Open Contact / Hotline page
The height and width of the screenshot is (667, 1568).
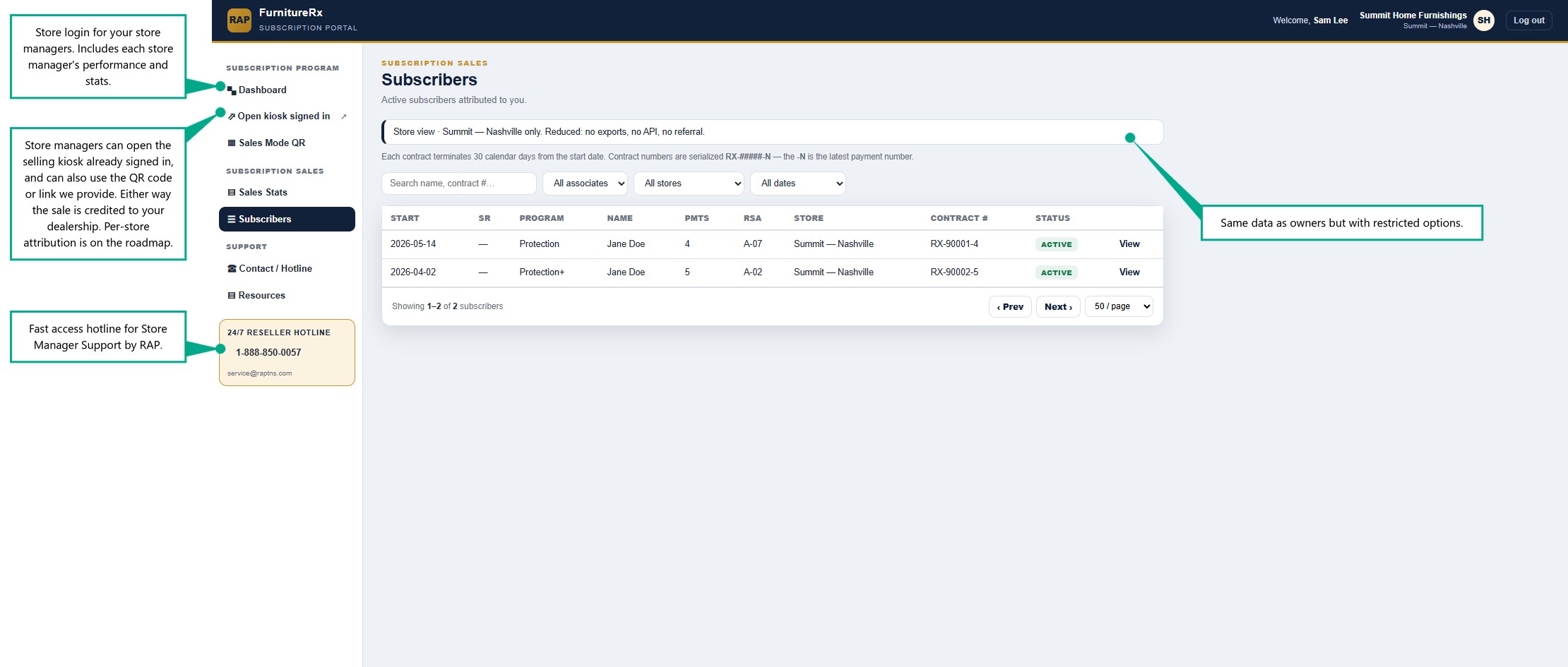pos(287,268)
